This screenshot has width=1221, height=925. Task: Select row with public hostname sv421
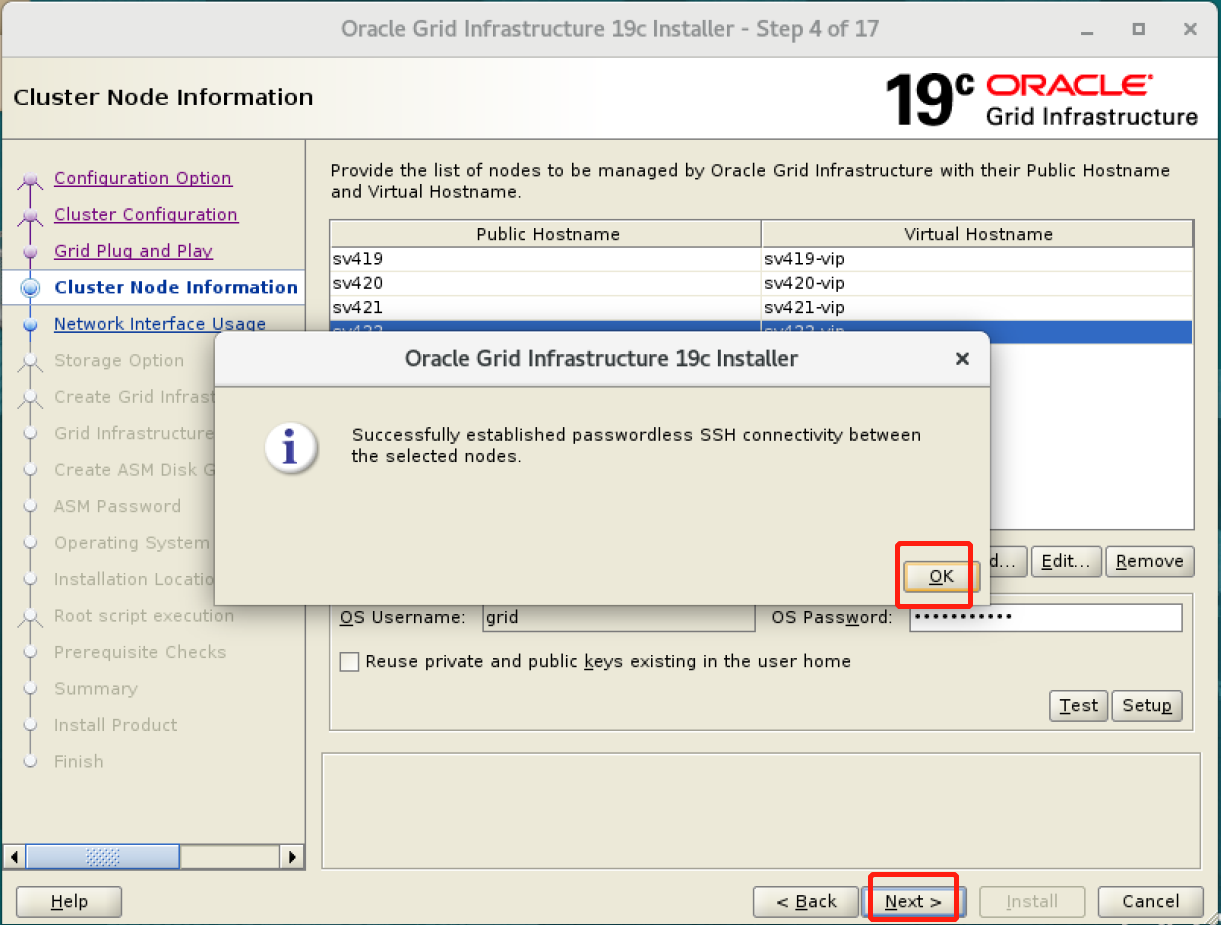tap(545, 307)
